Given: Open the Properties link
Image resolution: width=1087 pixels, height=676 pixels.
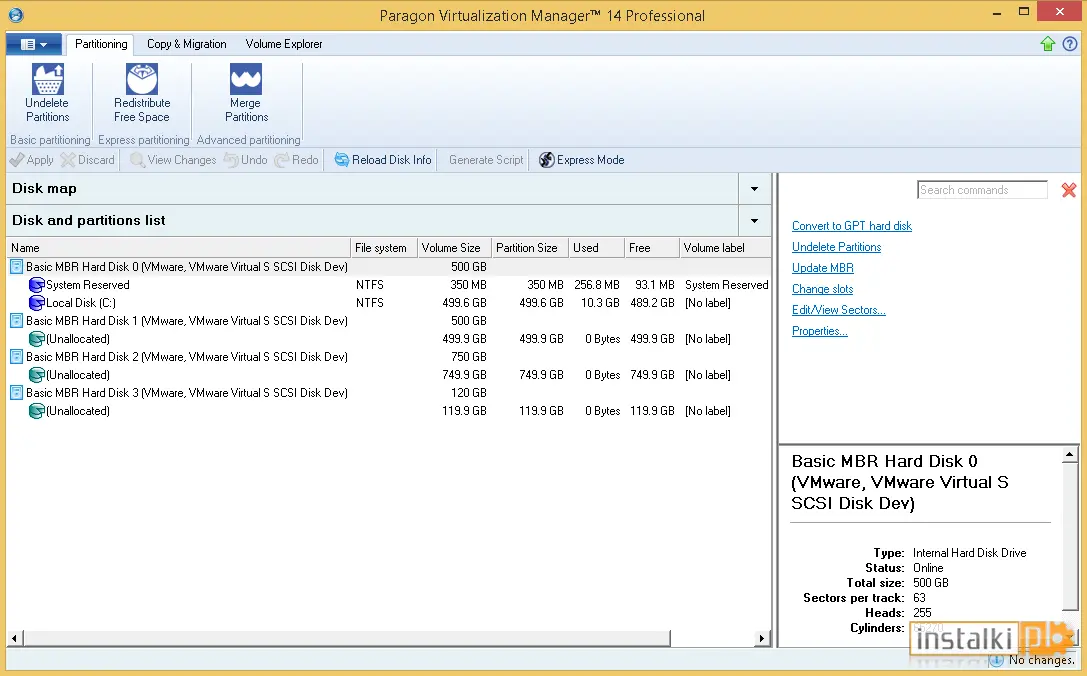Looking at the screenshot, I should [x=820, y=331].
